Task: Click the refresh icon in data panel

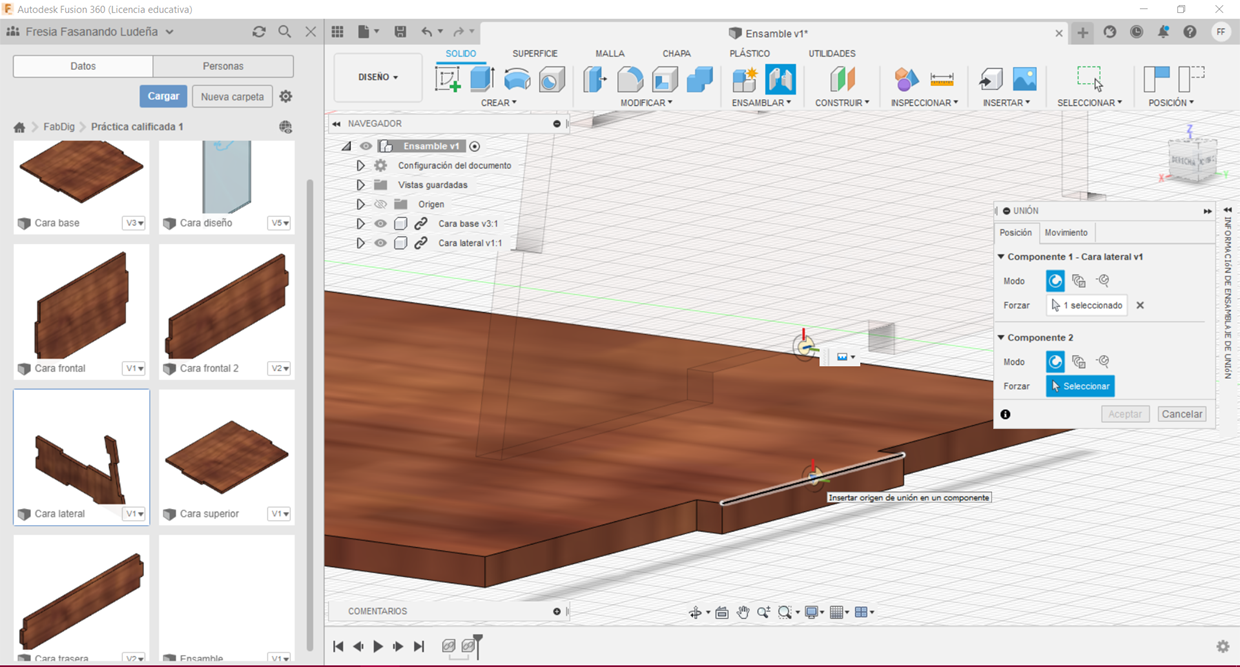Action: pos(259,32)
